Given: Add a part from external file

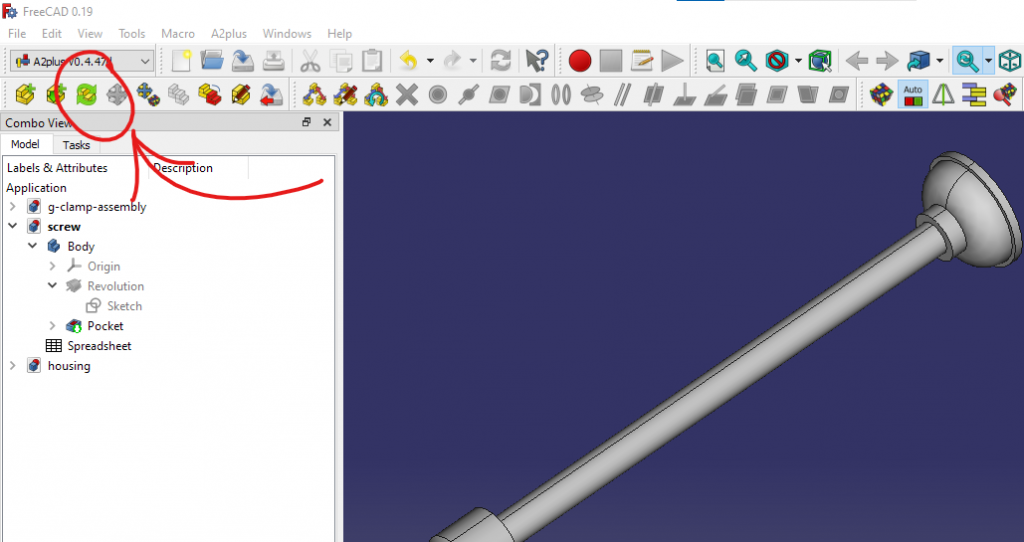Looking at the screenshot, I should click(25, 95).
